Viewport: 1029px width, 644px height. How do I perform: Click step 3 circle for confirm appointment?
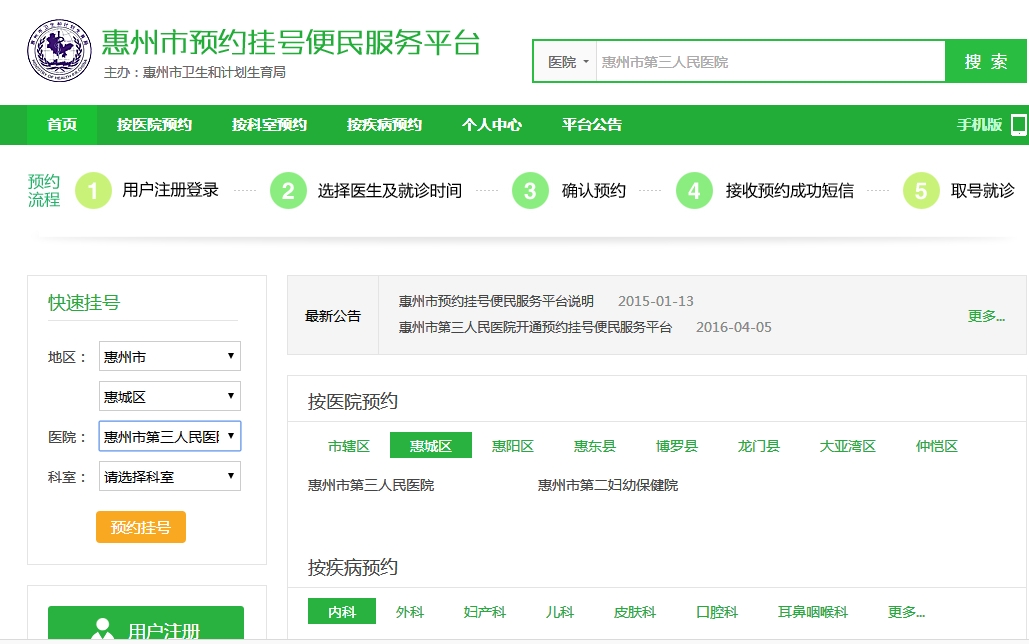(x=530, y=190)
